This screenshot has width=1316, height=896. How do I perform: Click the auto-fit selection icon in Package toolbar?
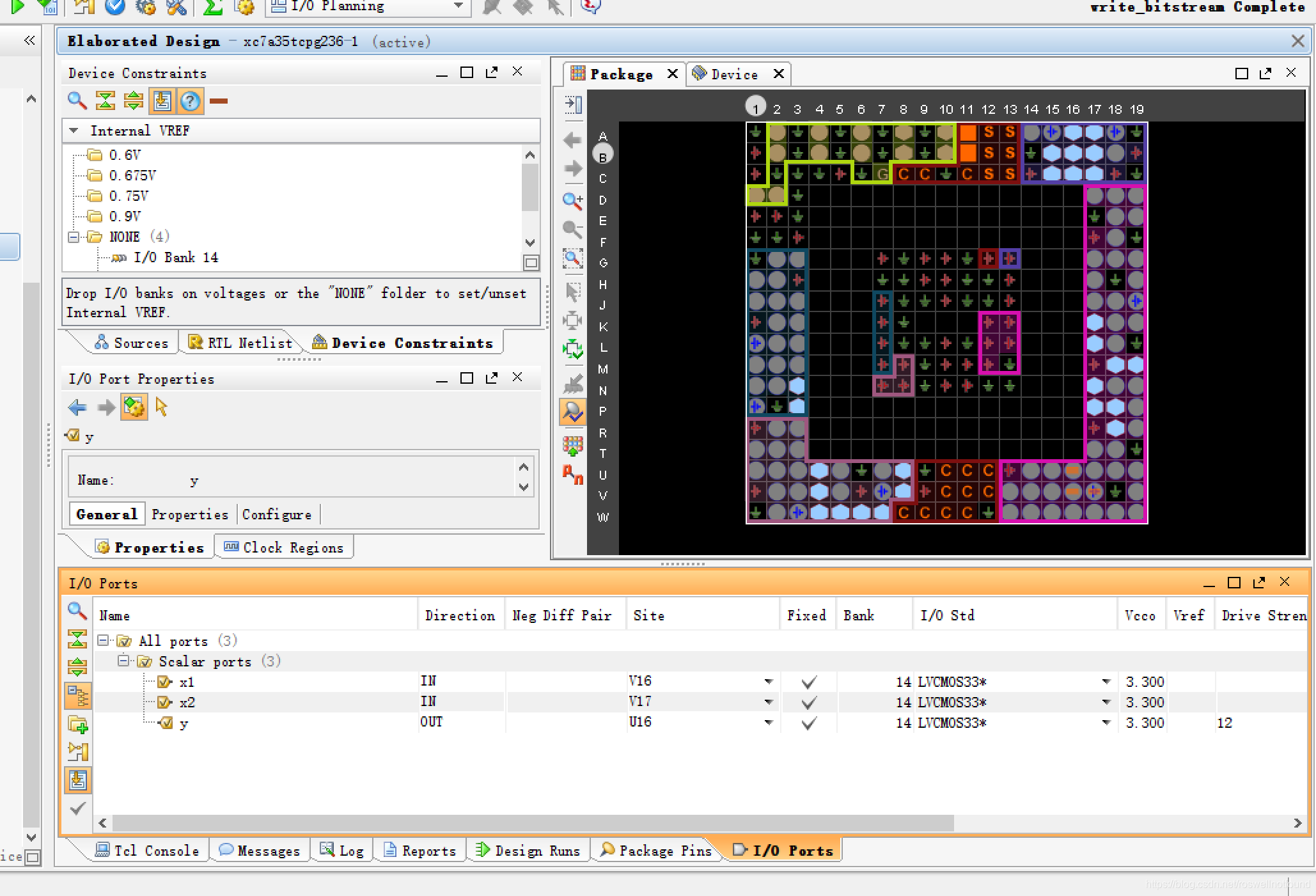[573, 320]
